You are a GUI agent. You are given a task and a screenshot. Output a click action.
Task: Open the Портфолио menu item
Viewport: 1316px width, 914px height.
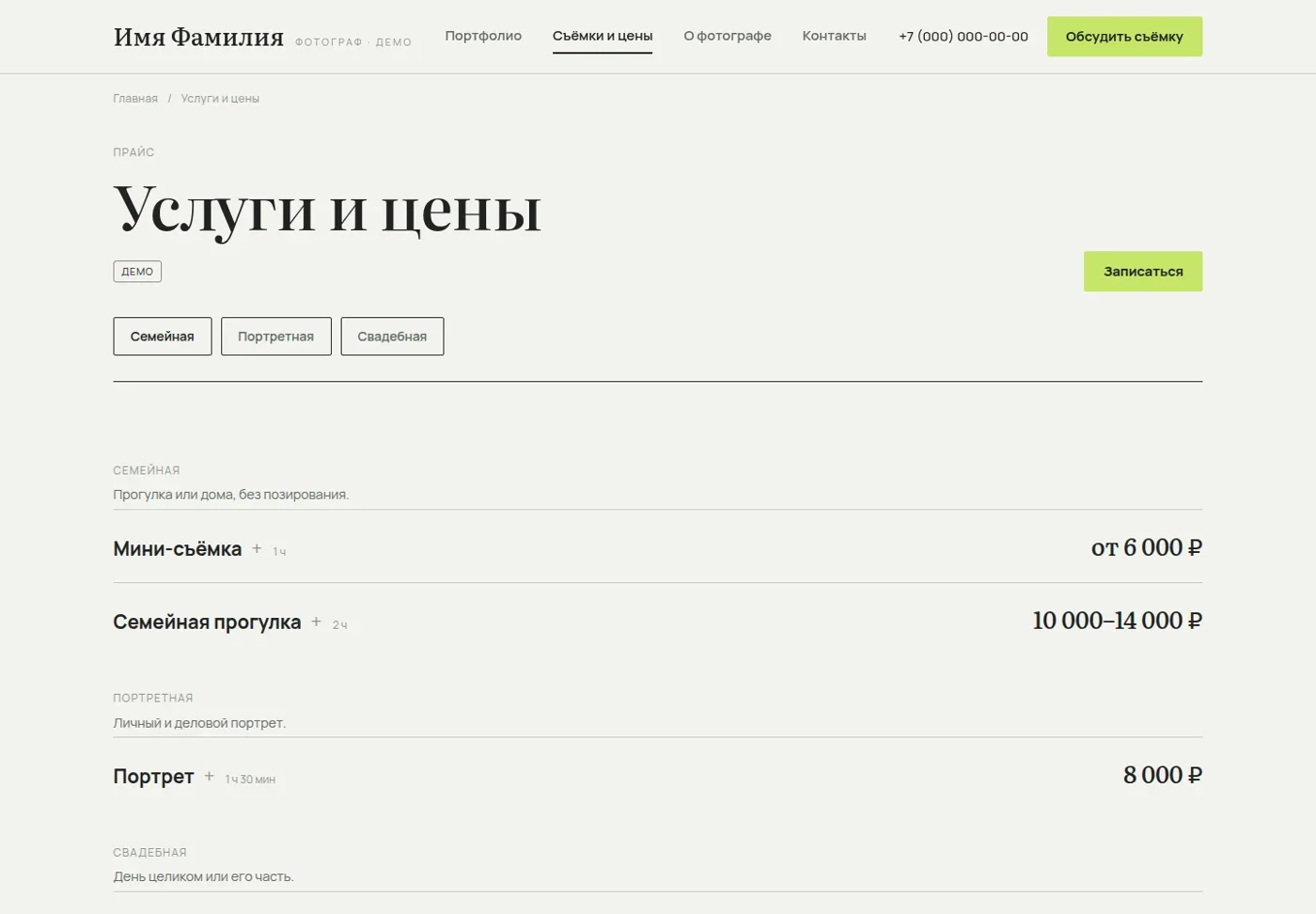(483, 36)
